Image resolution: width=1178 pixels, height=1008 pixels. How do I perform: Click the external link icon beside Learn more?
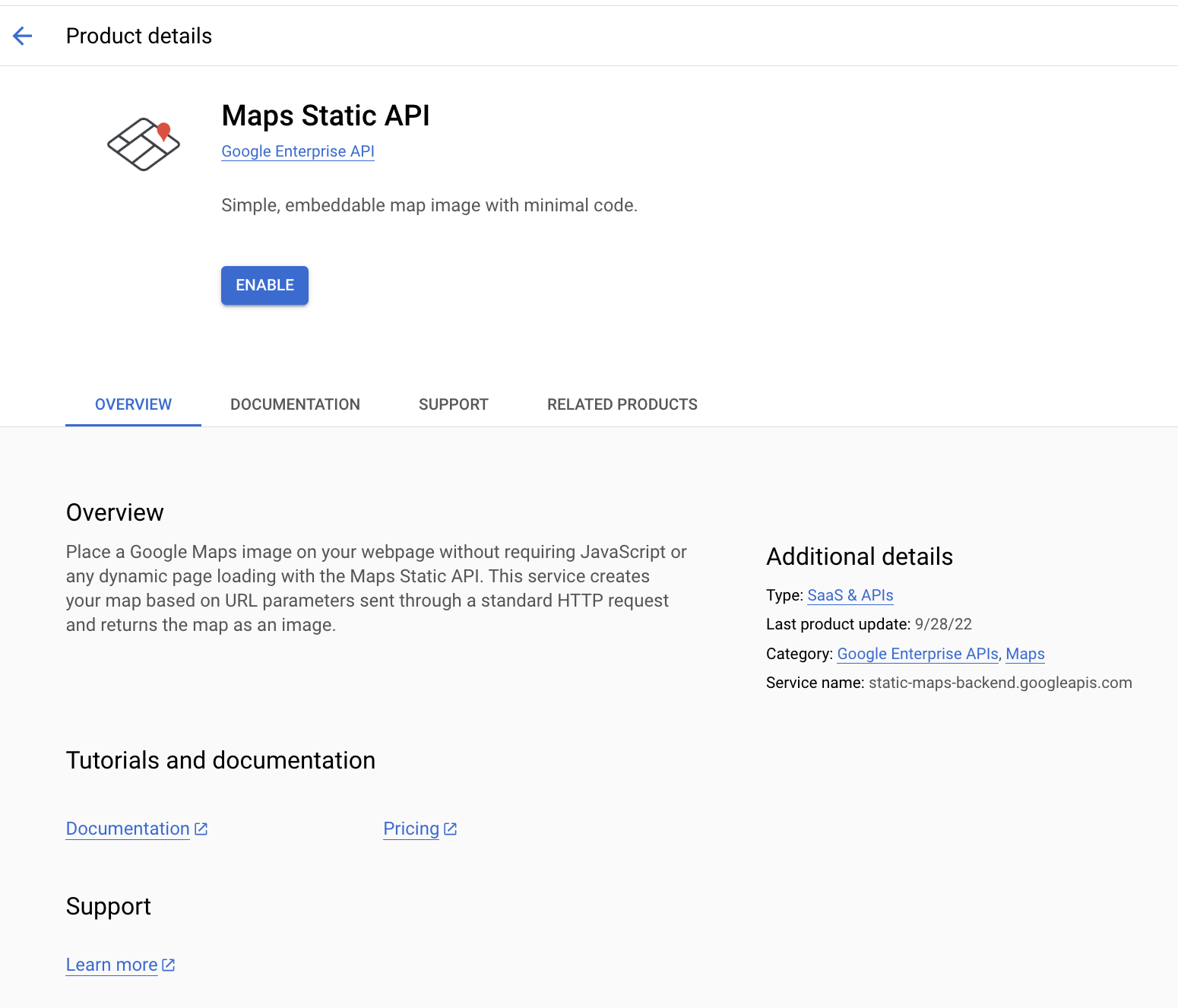point(168,965)
